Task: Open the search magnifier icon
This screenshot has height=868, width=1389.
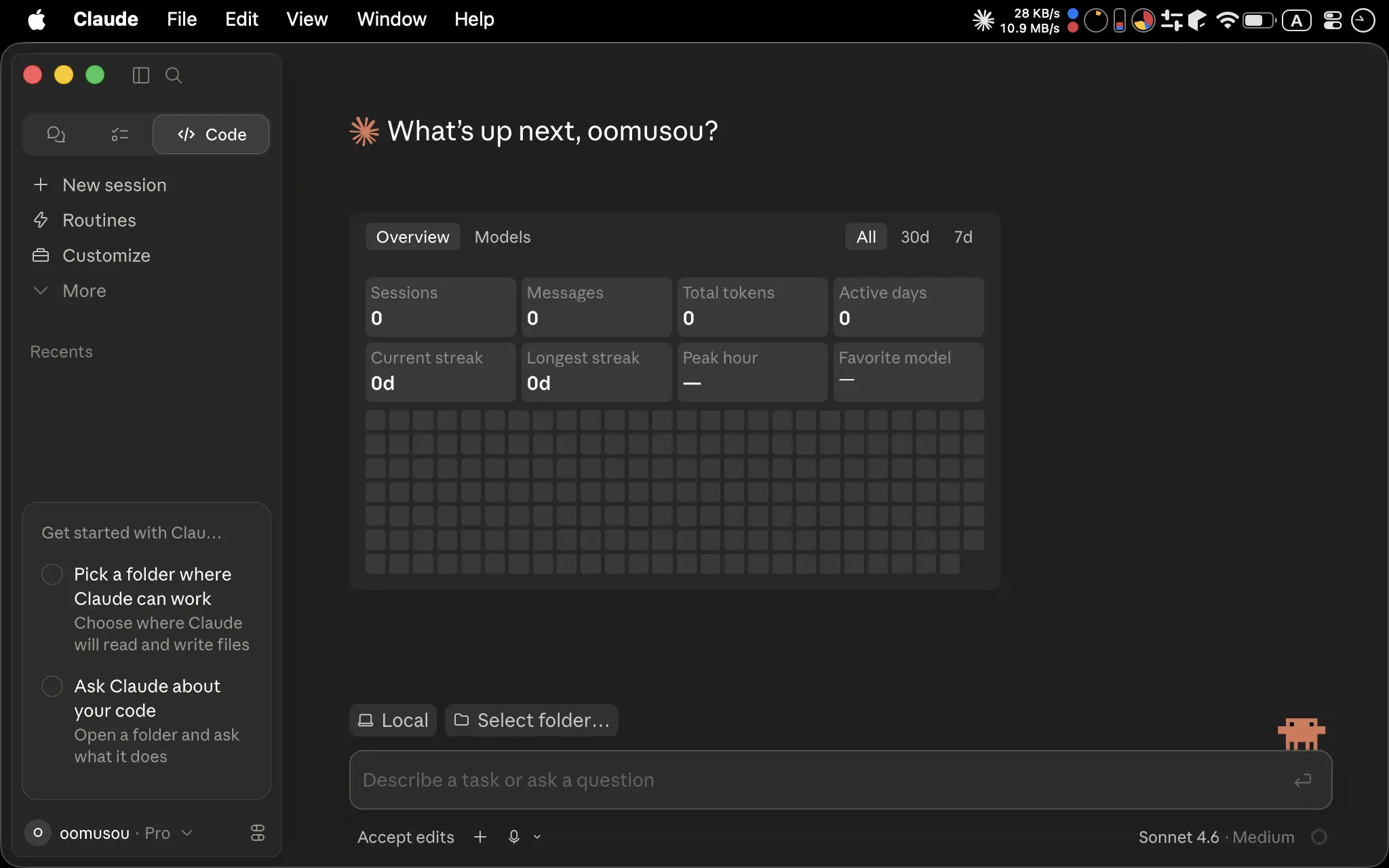Action: point(174,75)
